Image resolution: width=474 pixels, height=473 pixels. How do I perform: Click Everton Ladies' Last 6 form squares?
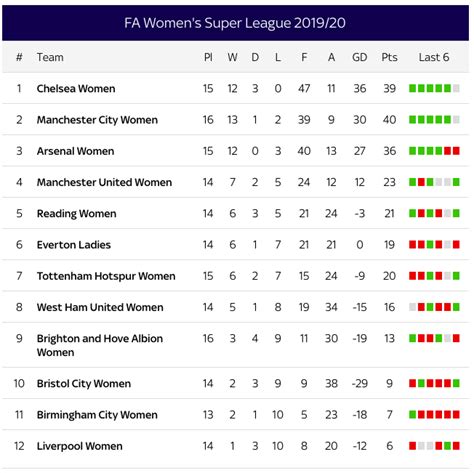[434, 245]
